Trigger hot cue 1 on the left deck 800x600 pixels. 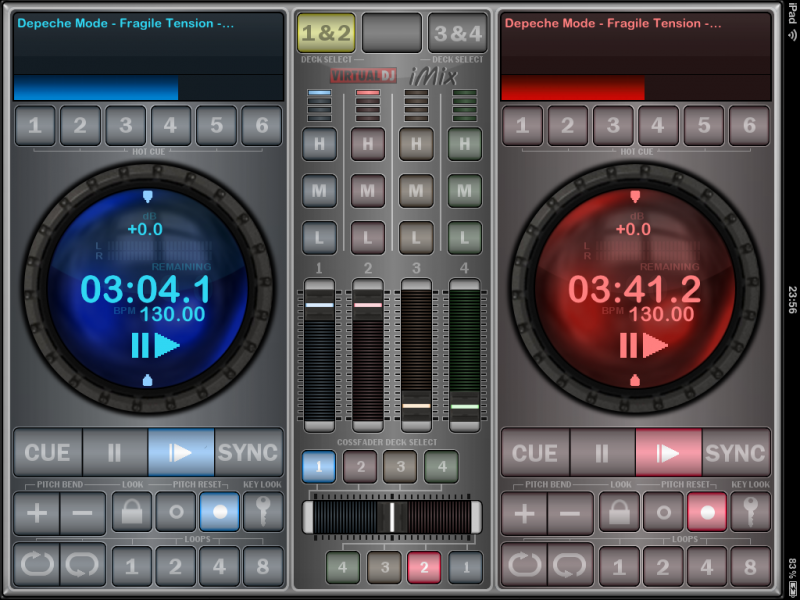pyautogui.click(x=35, y=126)
